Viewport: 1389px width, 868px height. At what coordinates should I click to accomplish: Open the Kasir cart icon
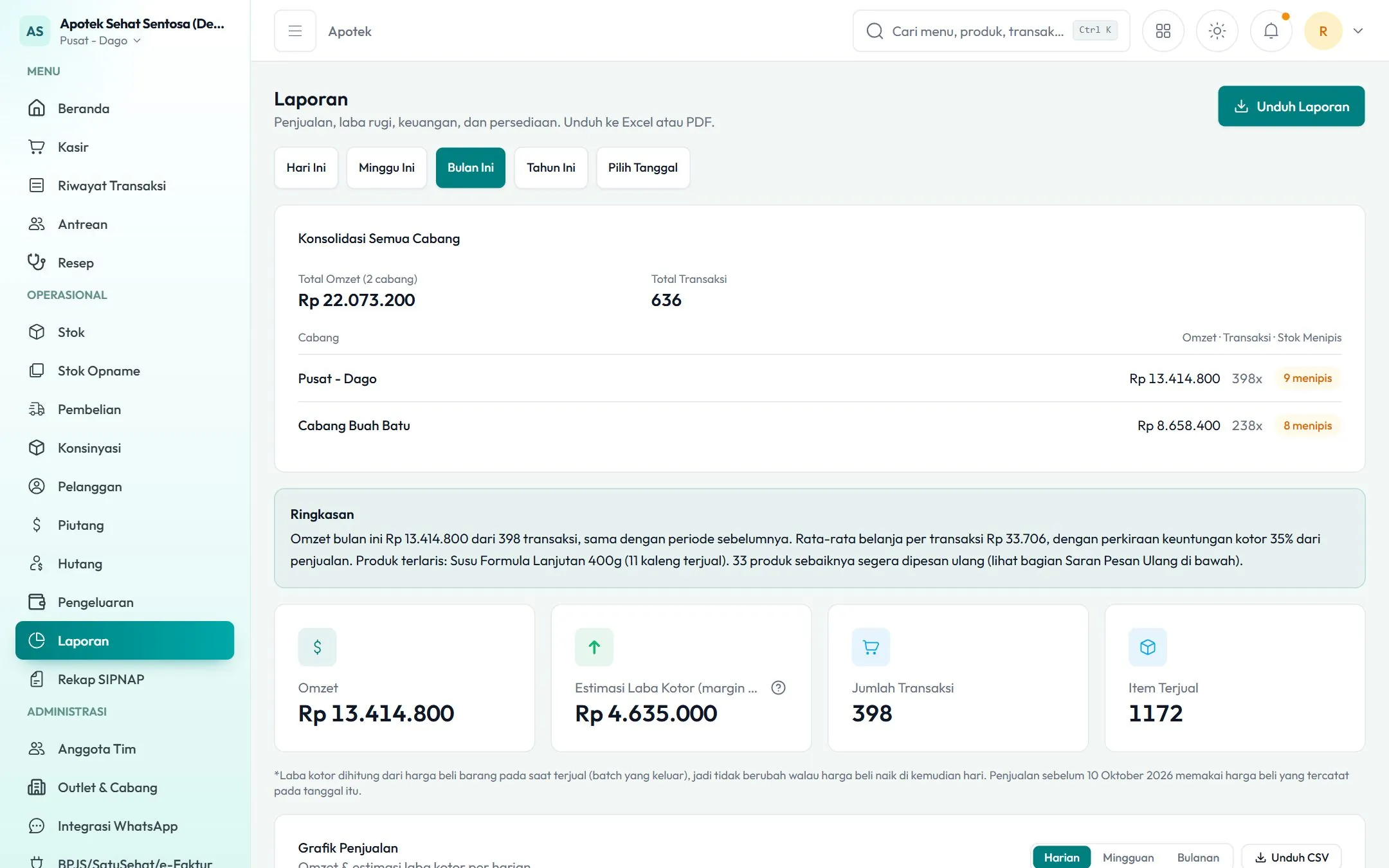[x=37, y=147]
